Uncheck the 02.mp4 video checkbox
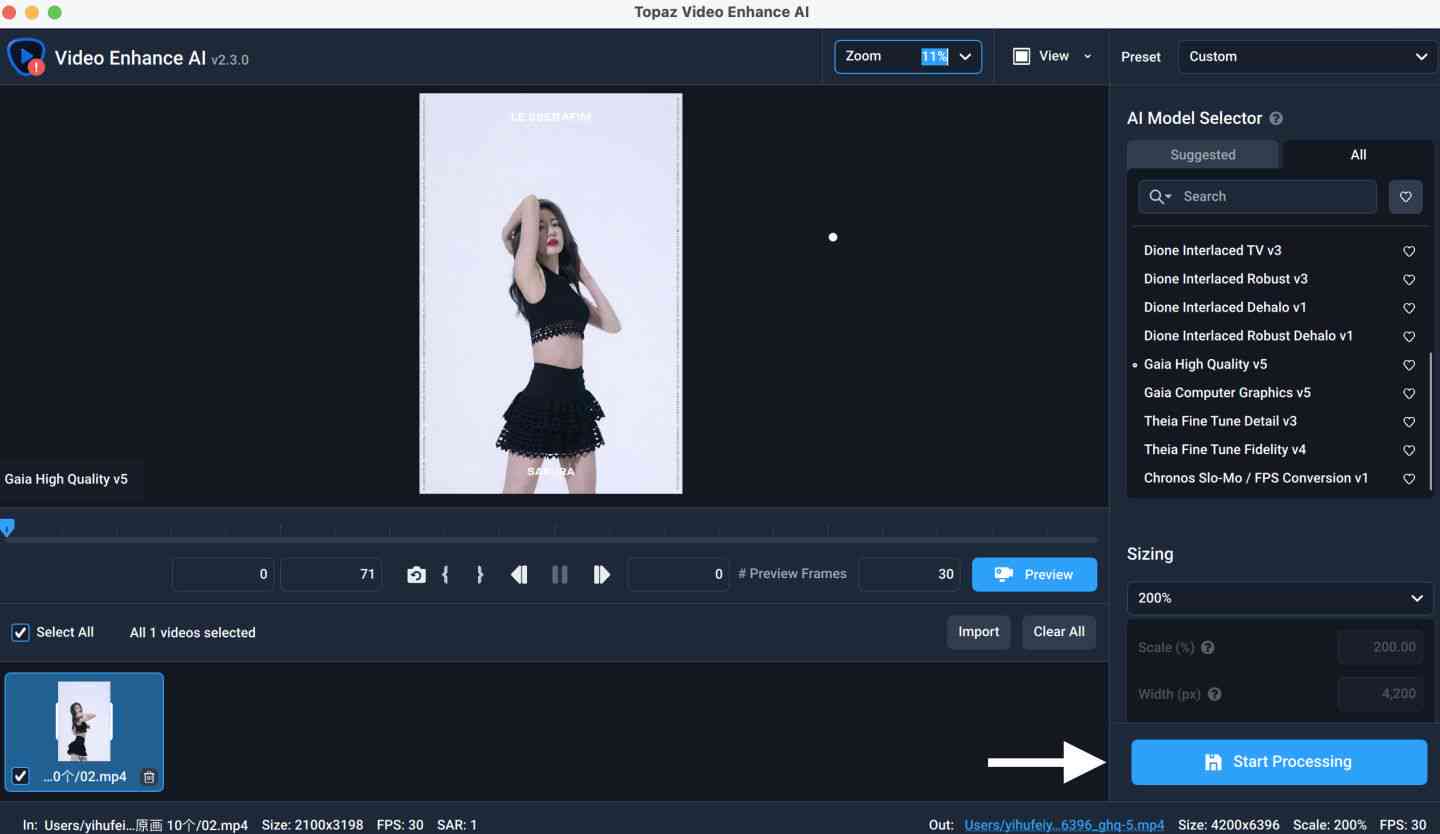The height and width of the screenshot is (834, 1440). (x=20, y=776)
